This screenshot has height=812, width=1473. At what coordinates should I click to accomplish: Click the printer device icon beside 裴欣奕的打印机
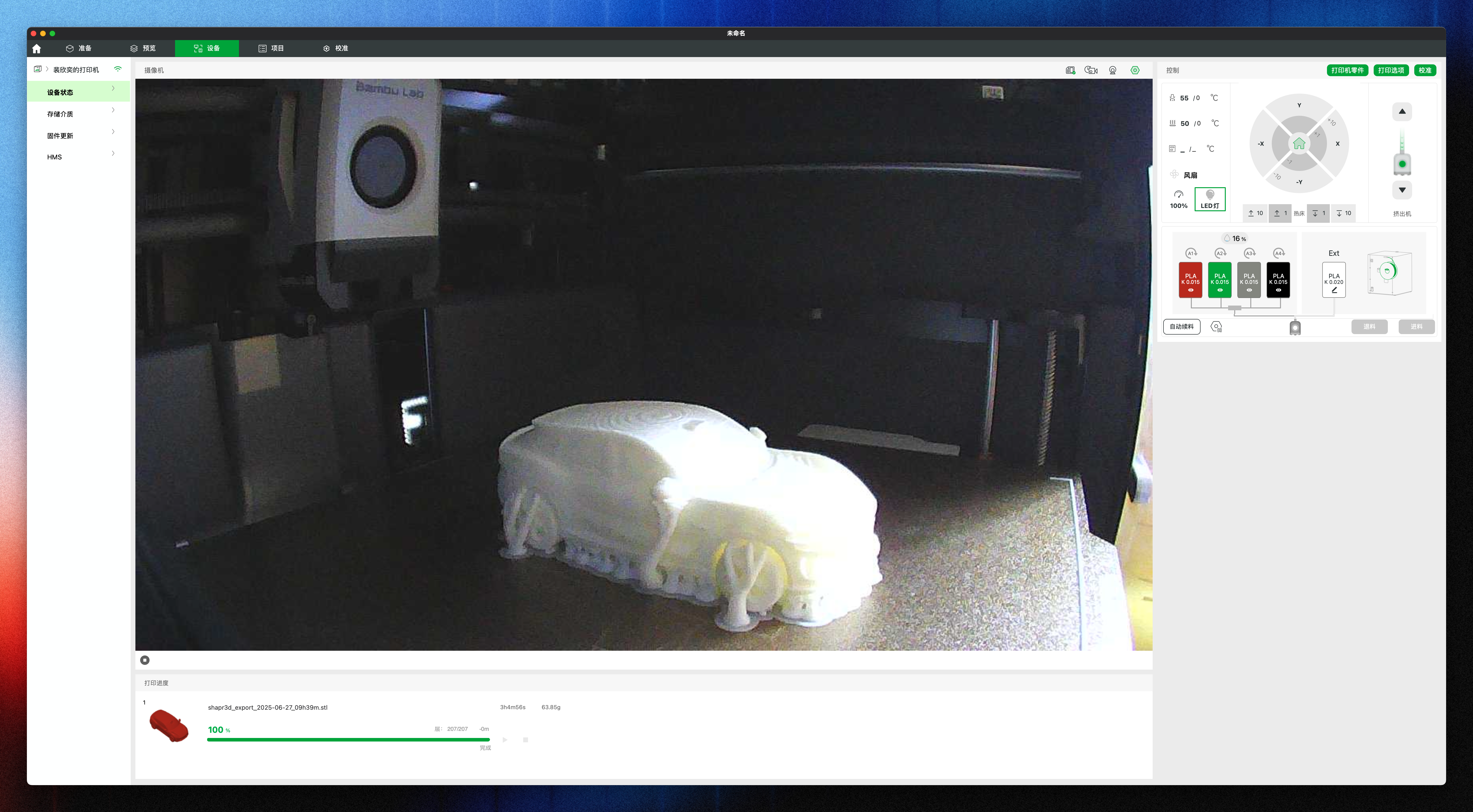coord(37,69)
